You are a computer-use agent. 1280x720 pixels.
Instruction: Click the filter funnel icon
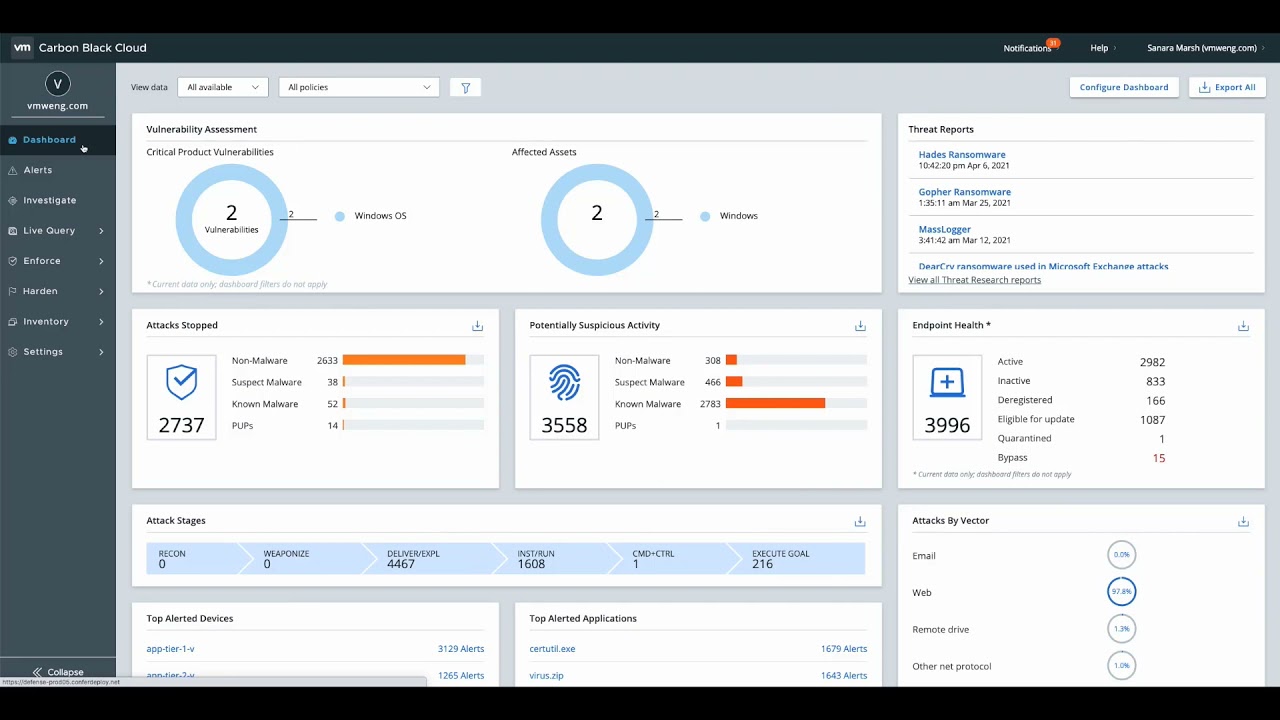465,87
